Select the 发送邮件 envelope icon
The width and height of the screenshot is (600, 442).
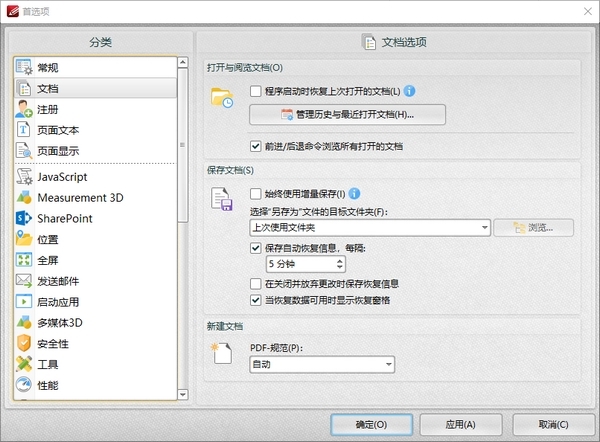click(x=24, y=281)
